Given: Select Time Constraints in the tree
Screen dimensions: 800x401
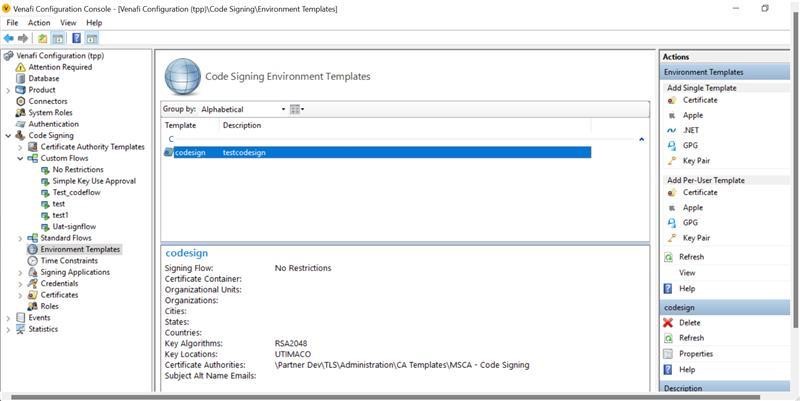Looking at the screenshot, I should click(x=69, y=261).
